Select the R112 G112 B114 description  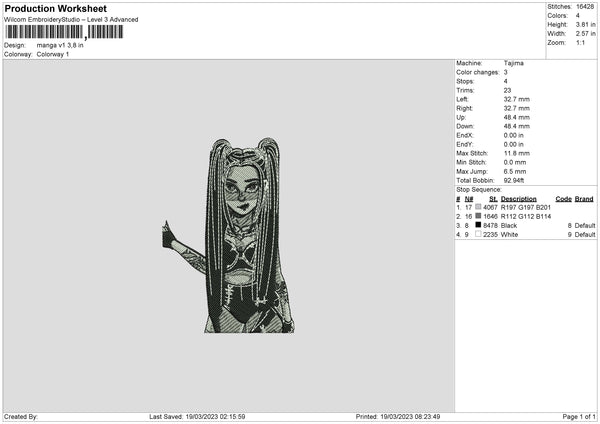[x=526, y=217]
